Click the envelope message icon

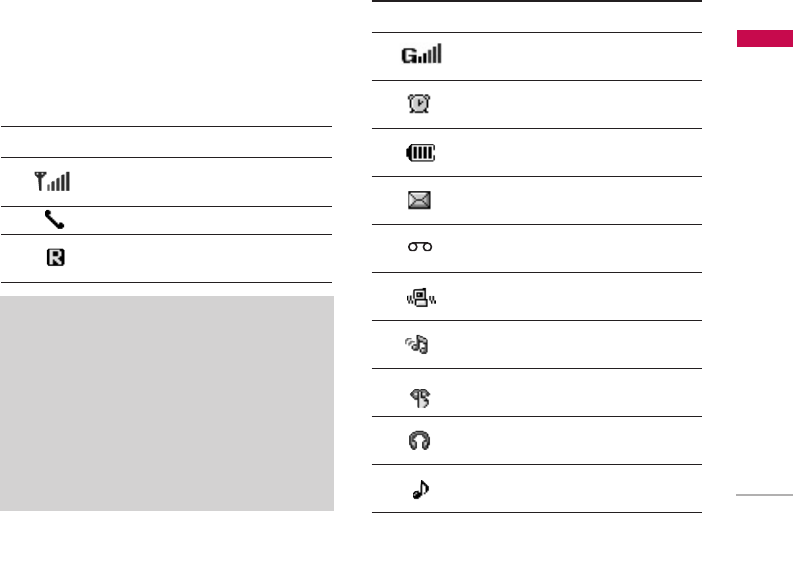420,201
